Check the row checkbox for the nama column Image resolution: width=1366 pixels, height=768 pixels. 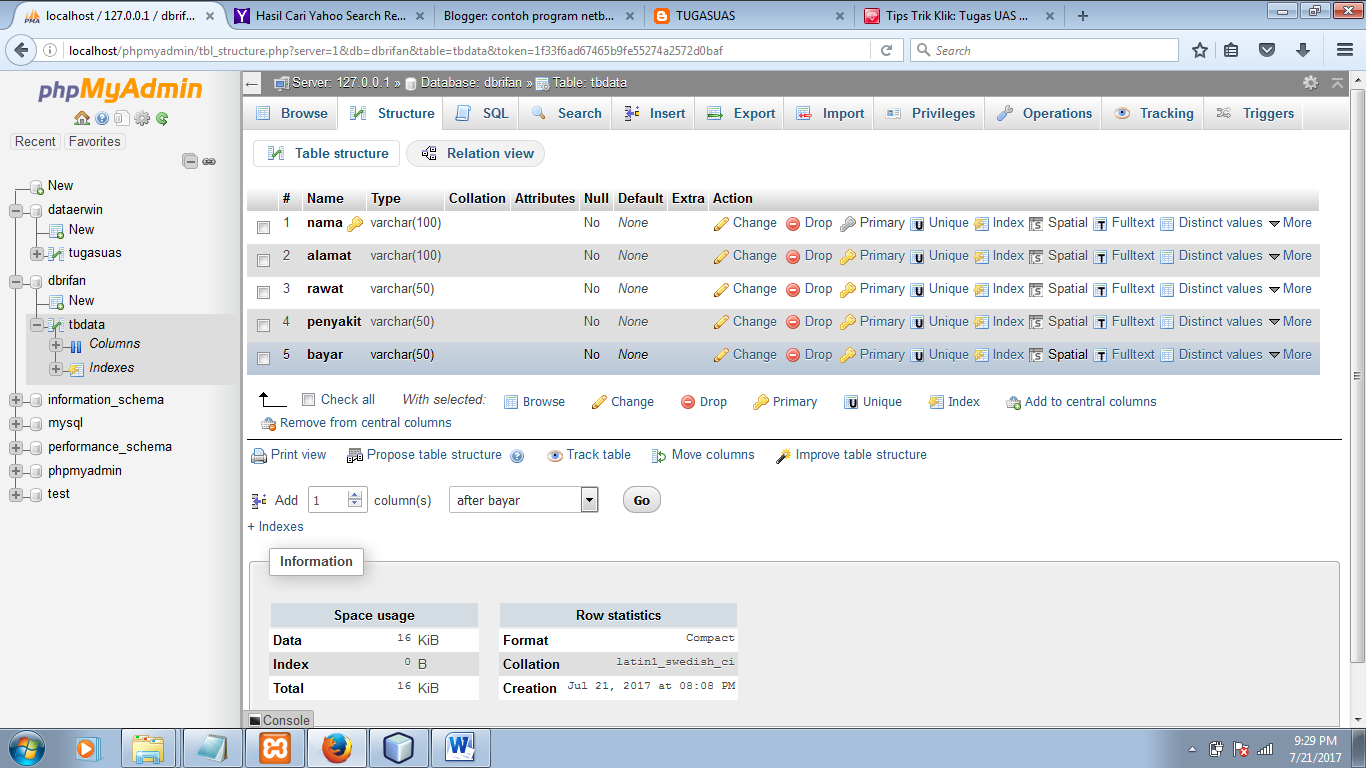(x=263, y=226)
